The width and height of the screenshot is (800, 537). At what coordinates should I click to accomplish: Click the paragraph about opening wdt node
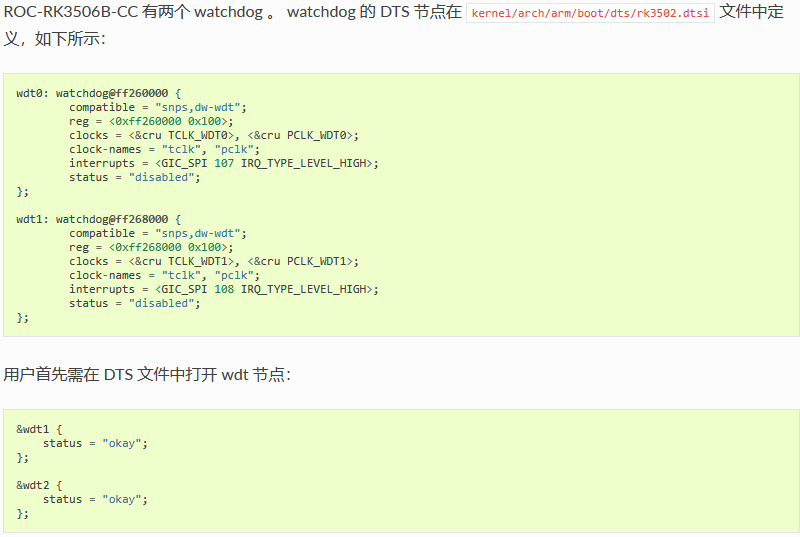click(x=147, y=375)
